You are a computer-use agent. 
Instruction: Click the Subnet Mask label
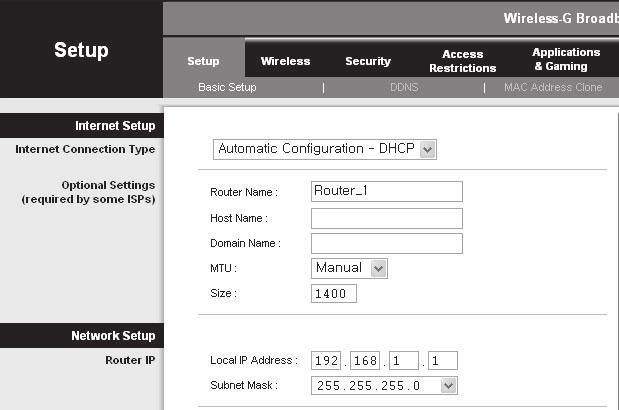pos(244,386)
